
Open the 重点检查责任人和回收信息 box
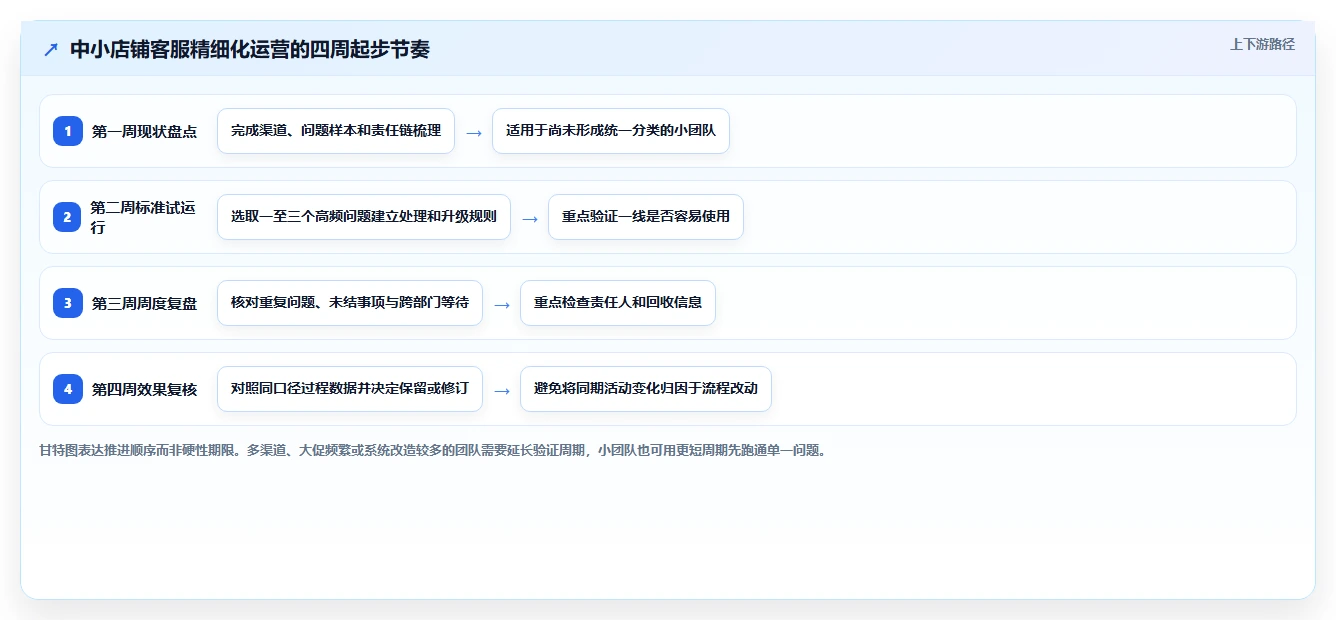coord(618,303)
